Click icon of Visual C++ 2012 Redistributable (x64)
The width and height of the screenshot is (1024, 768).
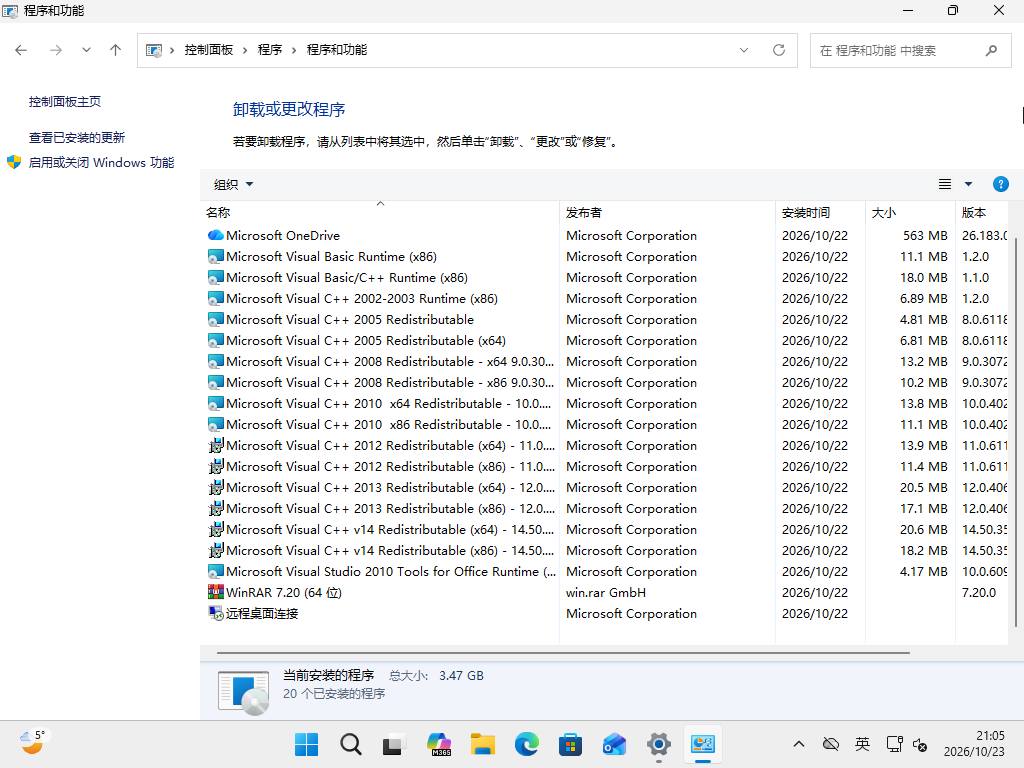click(216, 445)
